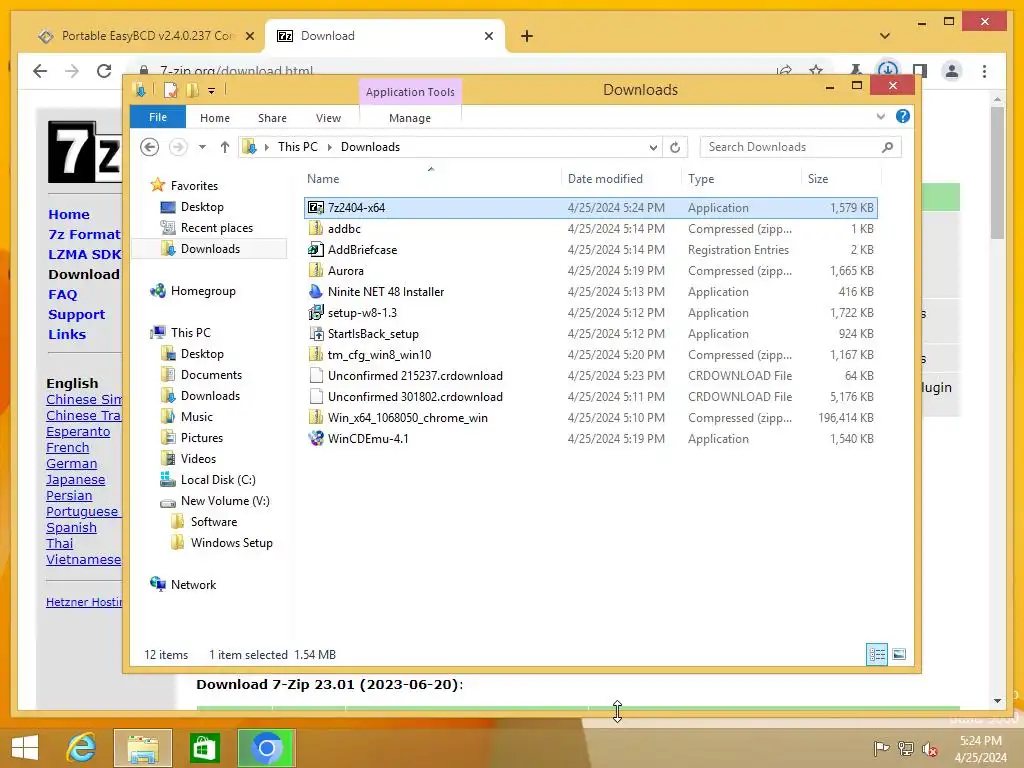Open Windows Store from taskbar
The image size is (1024, 768).
tap(204, 748)
